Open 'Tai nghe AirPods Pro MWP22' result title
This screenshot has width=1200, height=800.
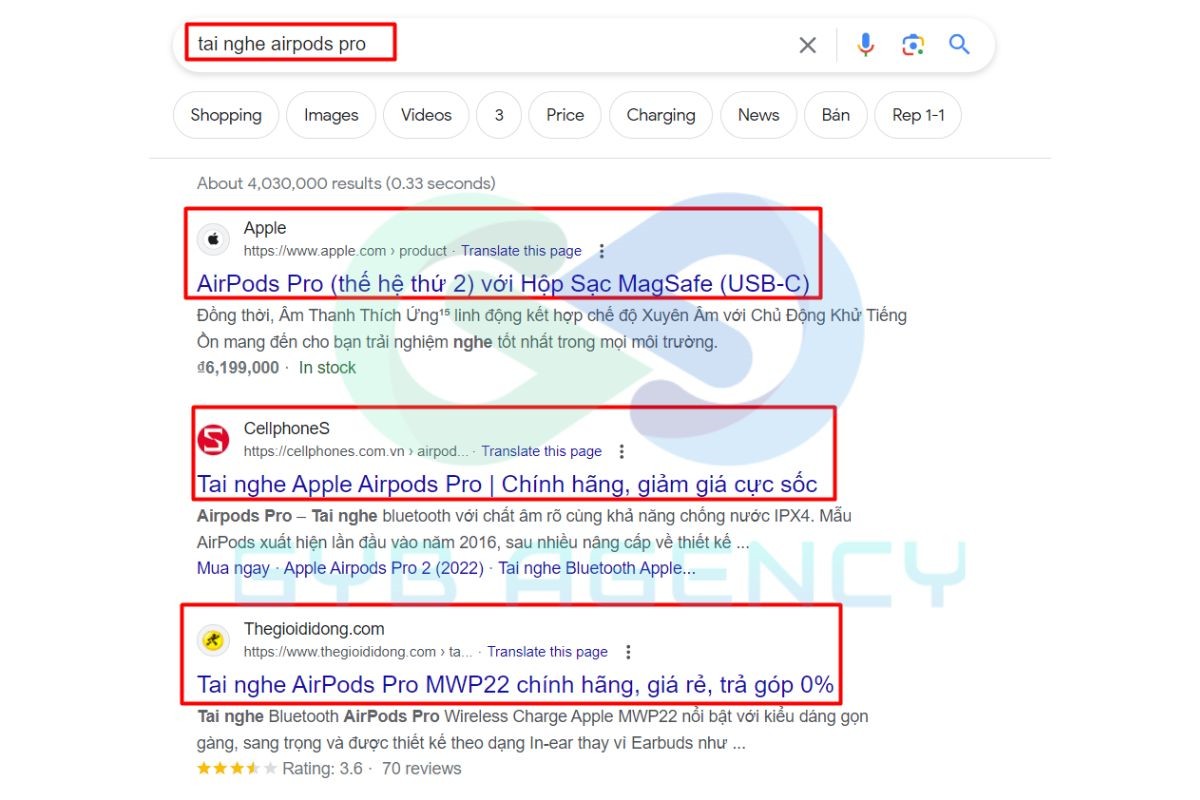[515, 685]
